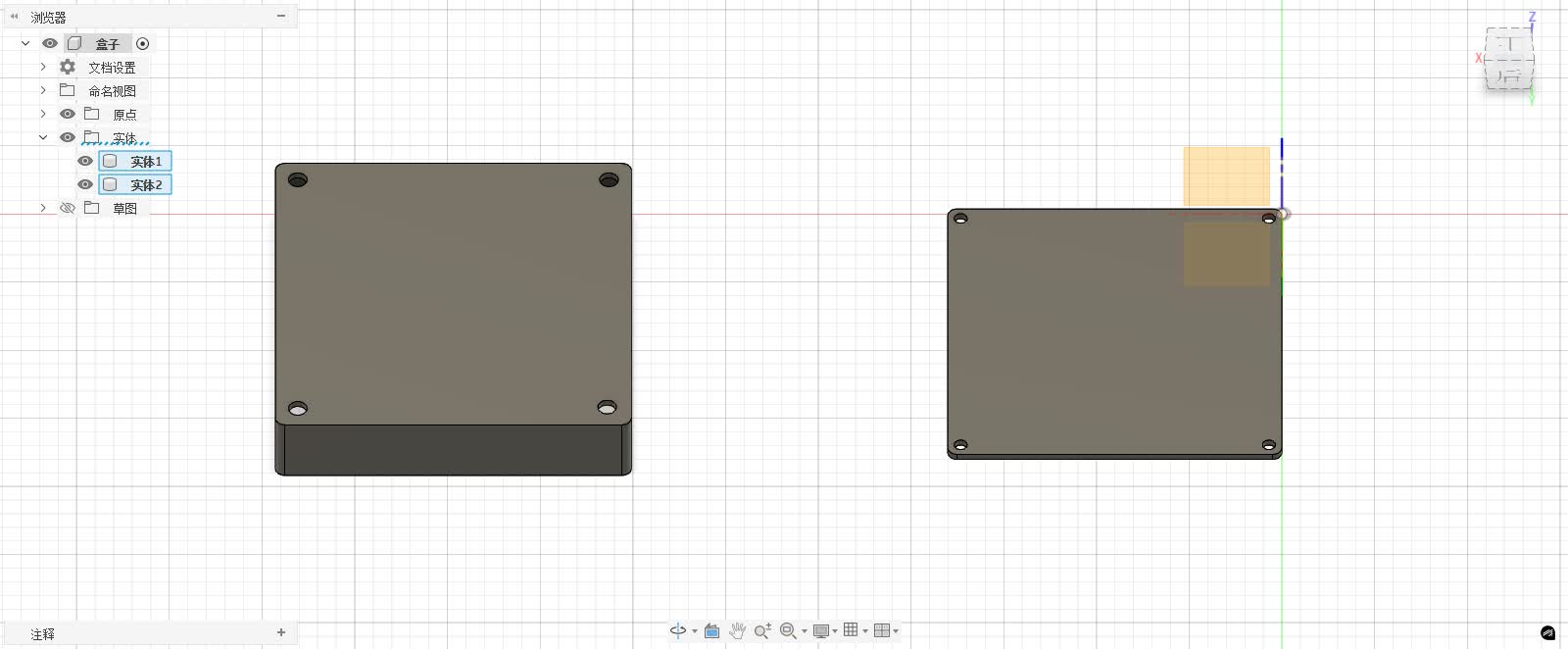1568x649 pixels.
Task: Open the Display Settings monitor icon
Action: click(821, 630)
